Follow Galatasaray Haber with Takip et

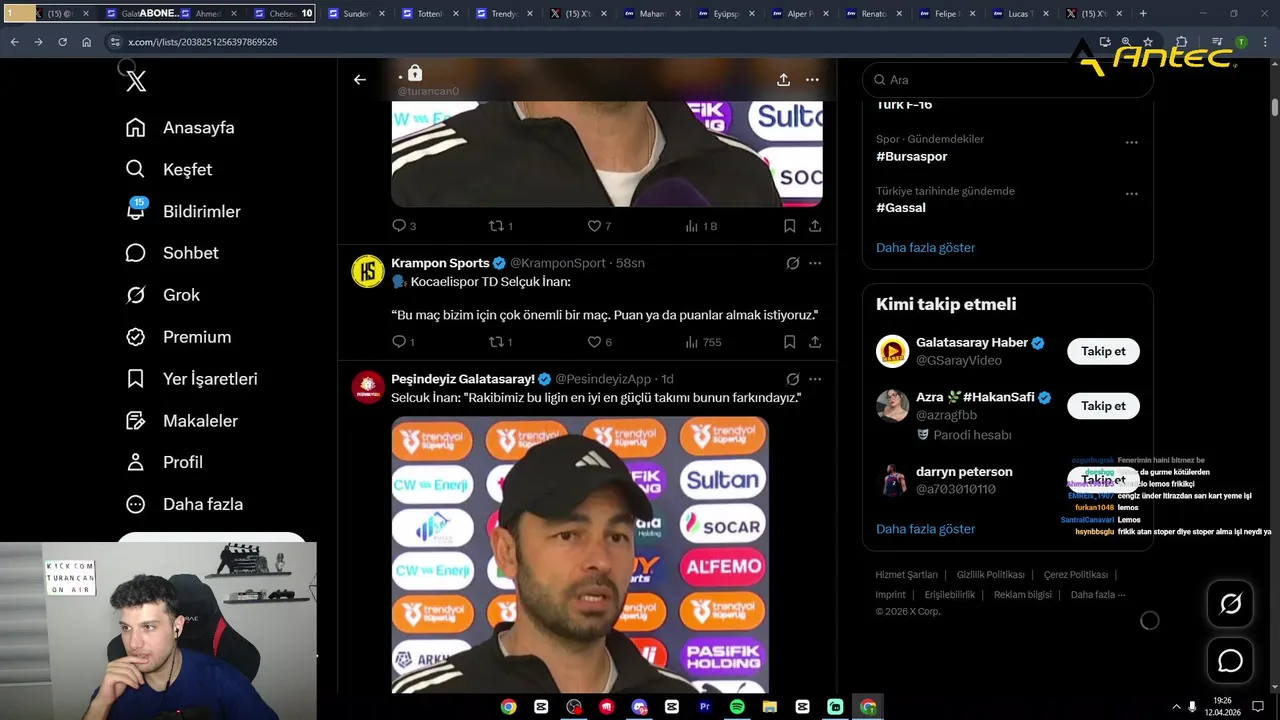coord(1103,351)
